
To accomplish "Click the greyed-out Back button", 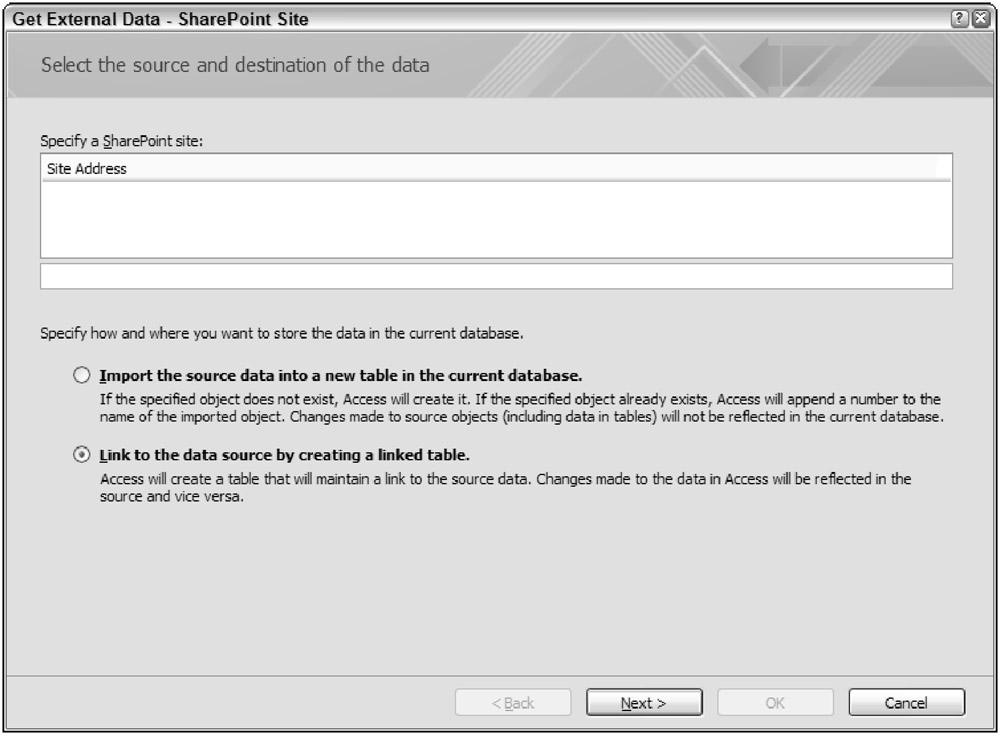I will coord(513,703).
